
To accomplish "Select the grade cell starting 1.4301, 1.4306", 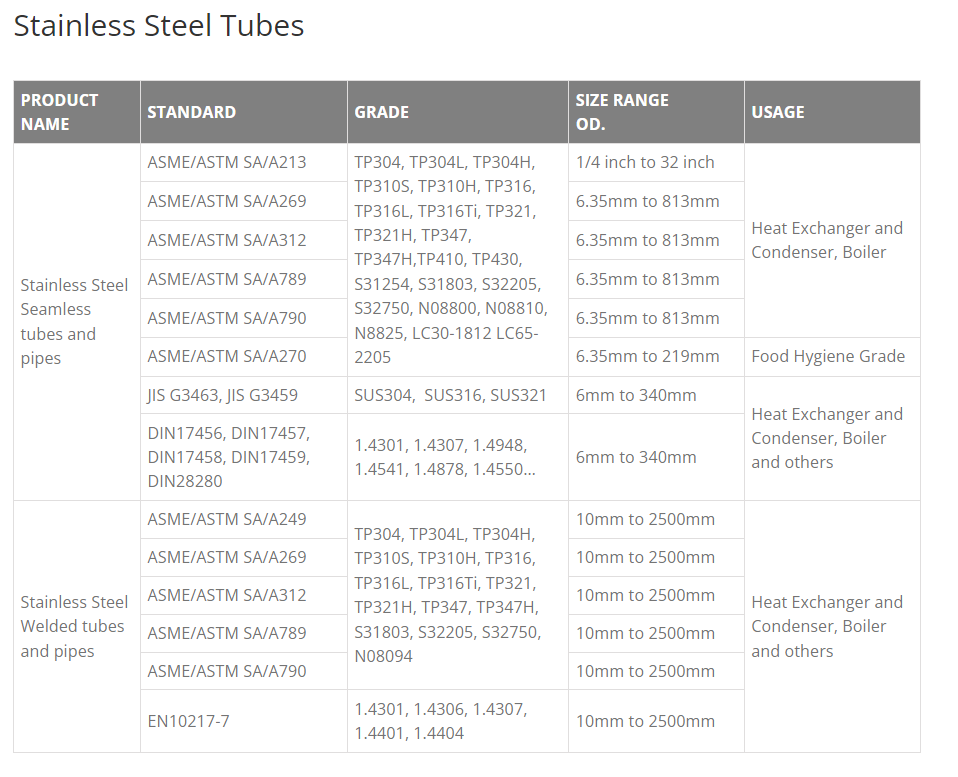I will (440, 721).
